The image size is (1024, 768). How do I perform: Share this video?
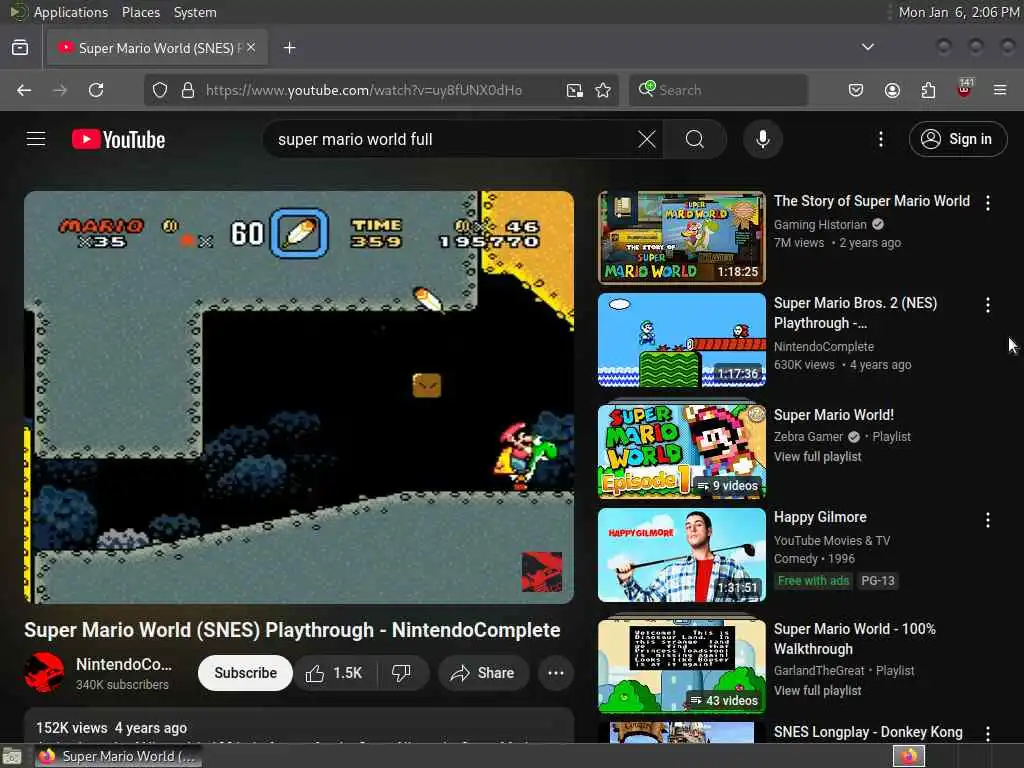483,673
